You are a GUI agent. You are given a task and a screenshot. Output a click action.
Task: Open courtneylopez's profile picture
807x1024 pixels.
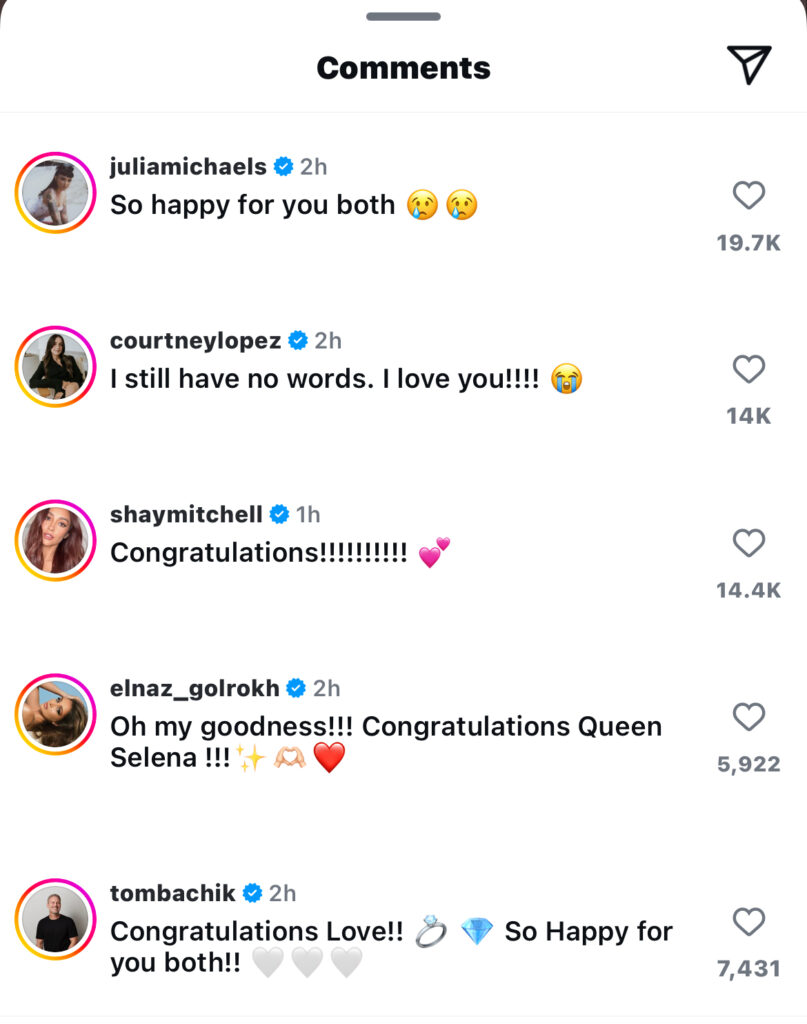point(55,367)
